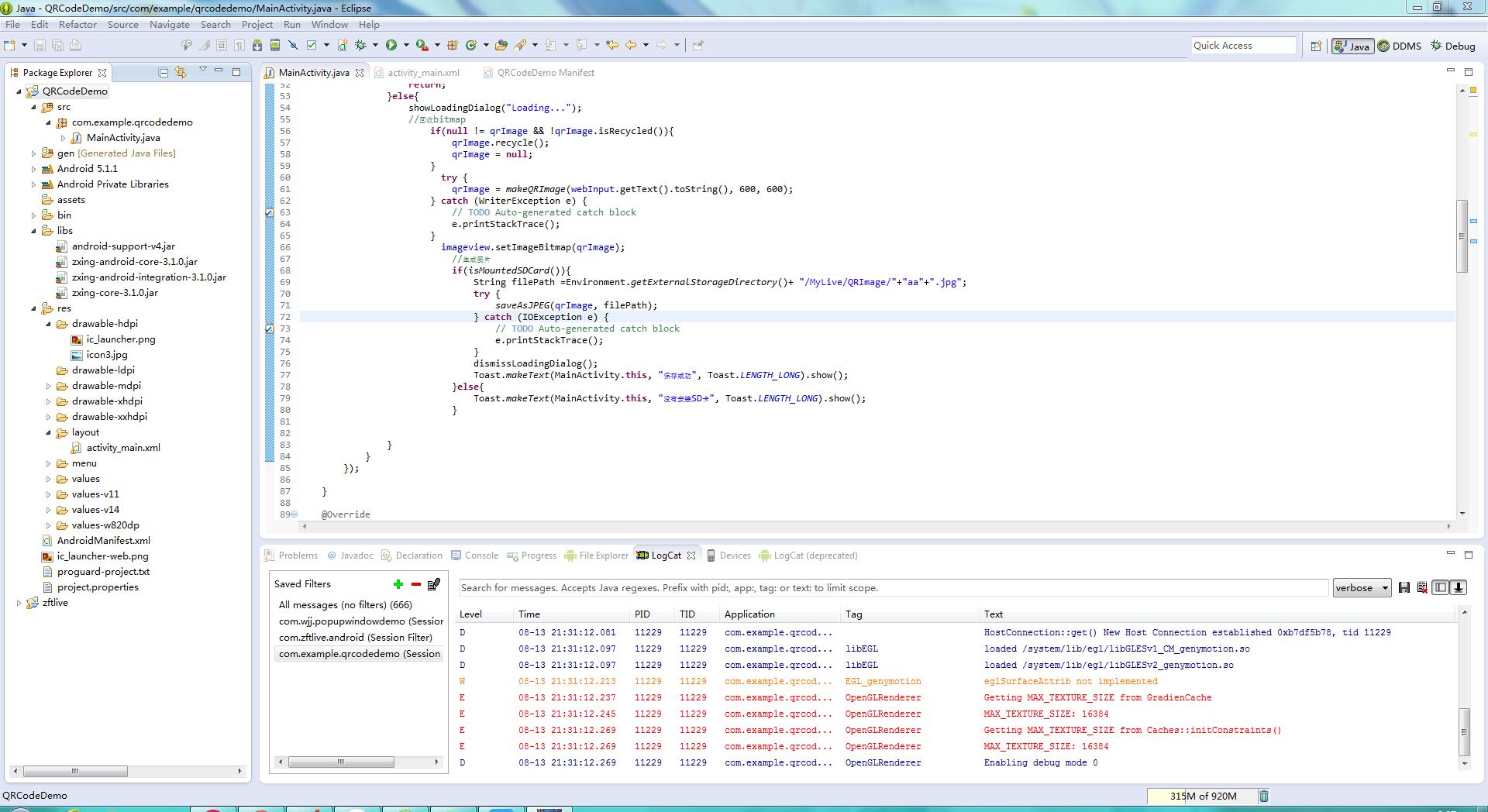Click the Forward navigation arrow
The width and height of the screenshot is (1488, 812).
click(x=661, y=45)
